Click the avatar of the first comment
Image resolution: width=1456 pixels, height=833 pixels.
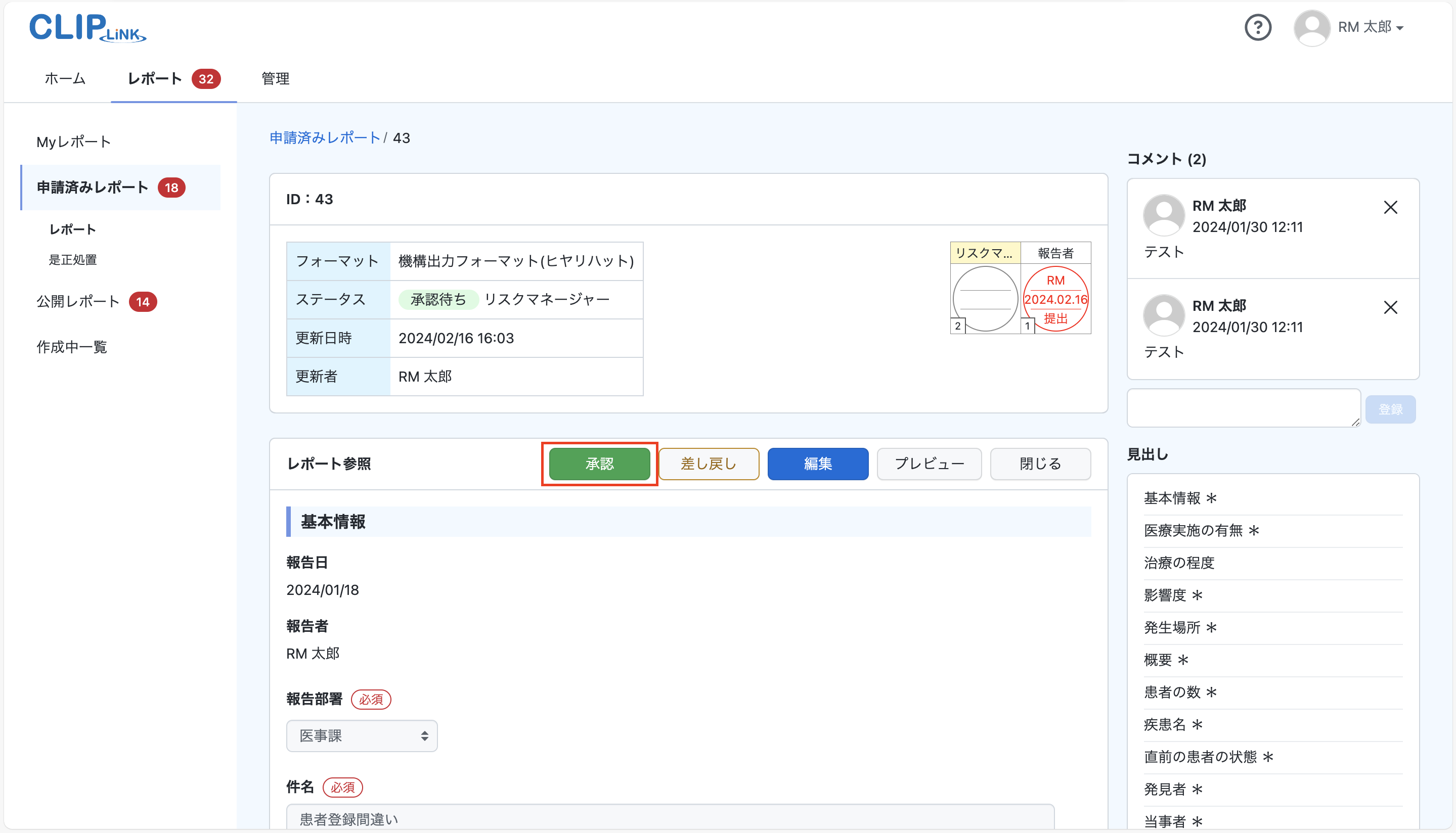pos(1163,215)
